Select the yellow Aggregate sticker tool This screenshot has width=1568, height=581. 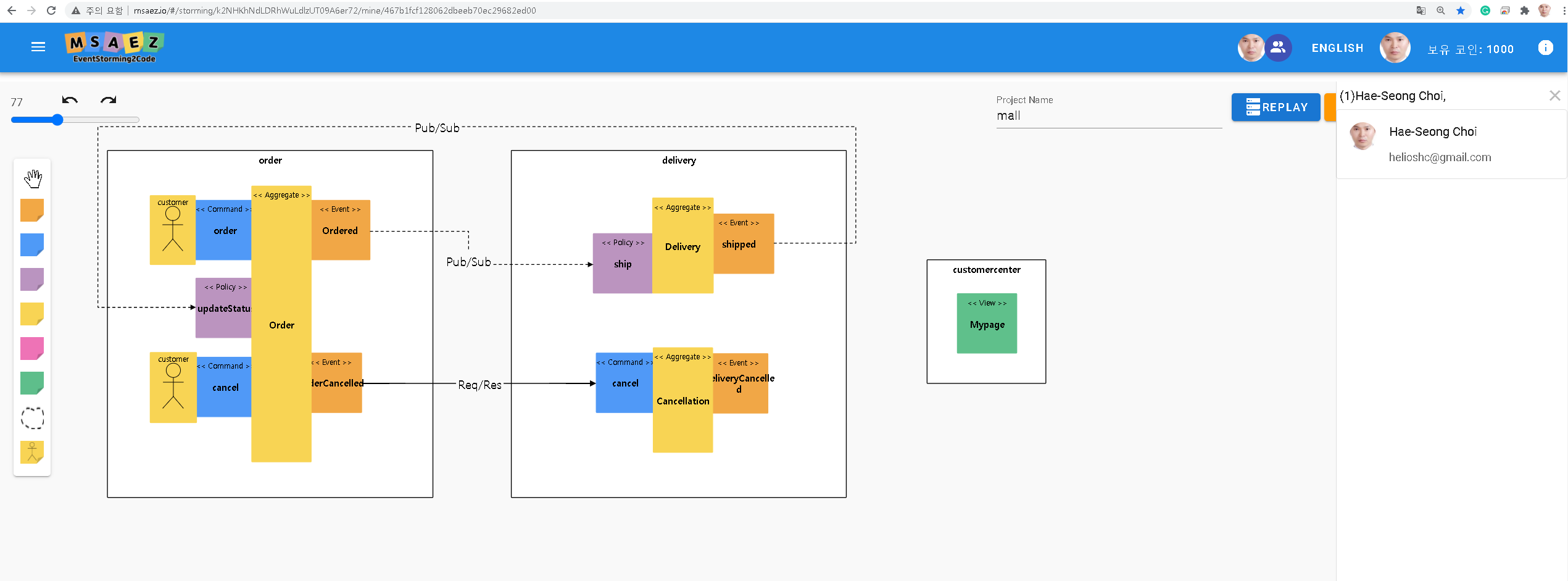[x=32, y=314]
